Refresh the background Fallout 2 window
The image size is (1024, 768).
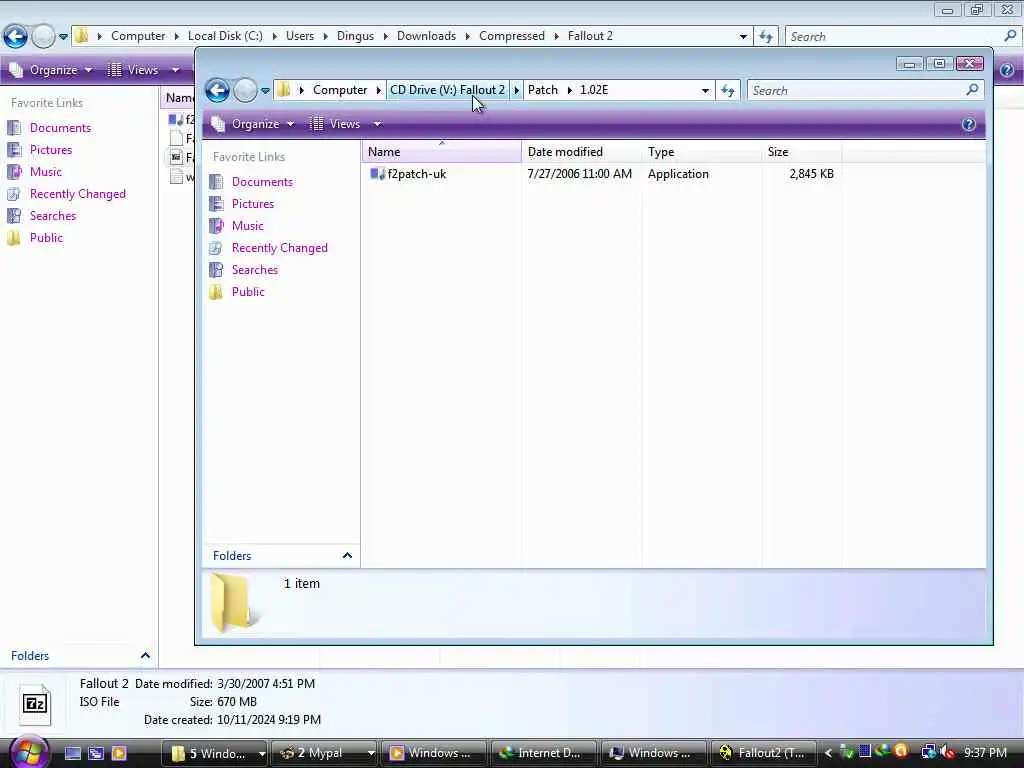(766, 37)
